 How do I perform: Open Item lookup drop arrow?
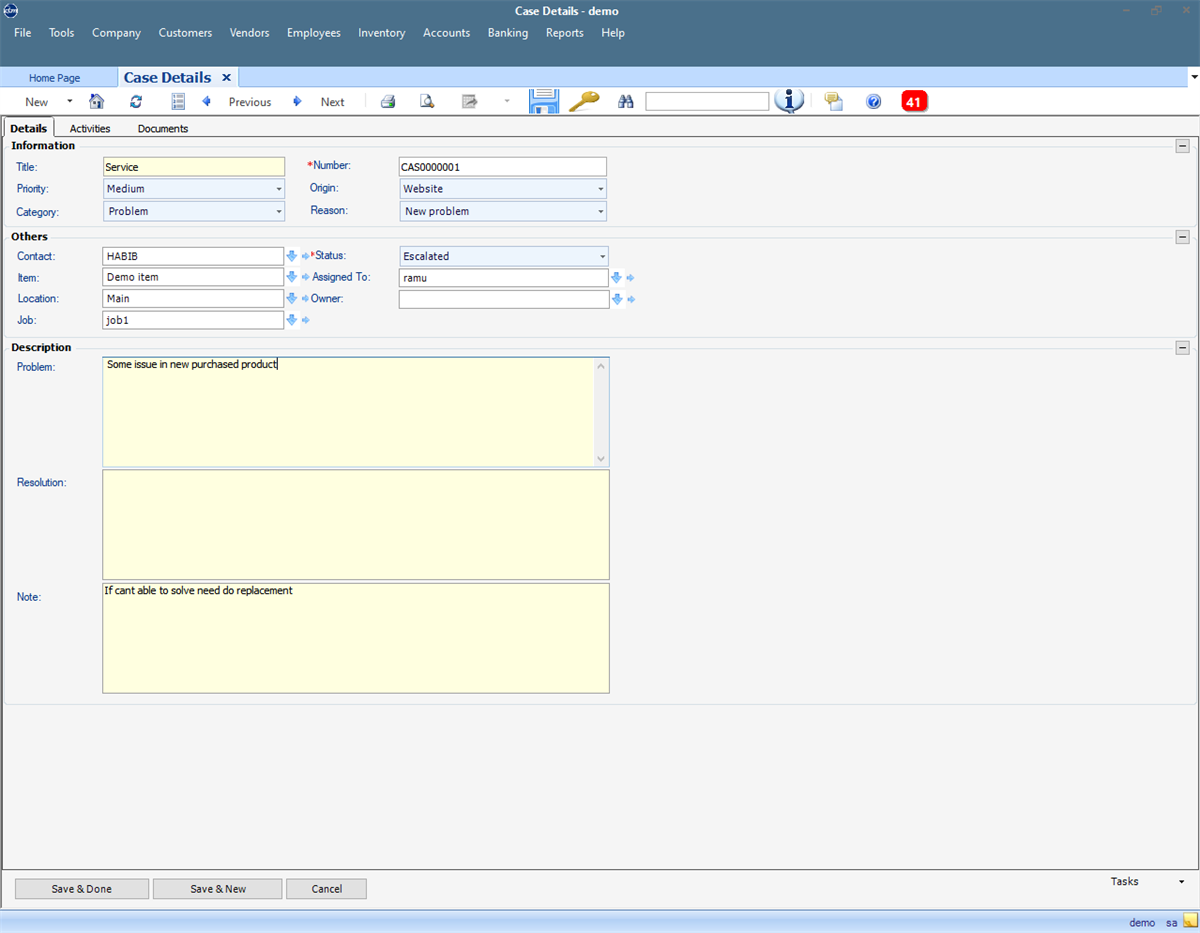pos(292,277)
